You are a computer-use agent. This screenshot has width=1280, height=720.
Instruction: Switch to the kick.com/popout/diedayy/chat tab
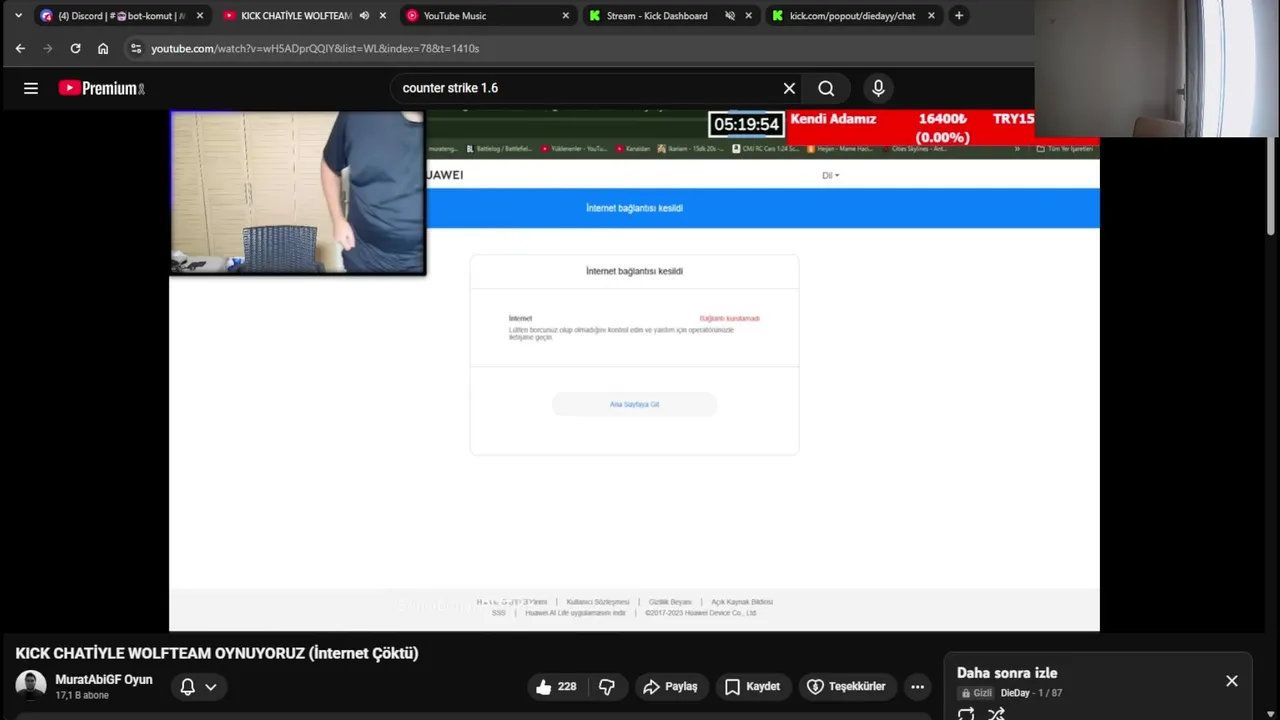pos(853,15)
